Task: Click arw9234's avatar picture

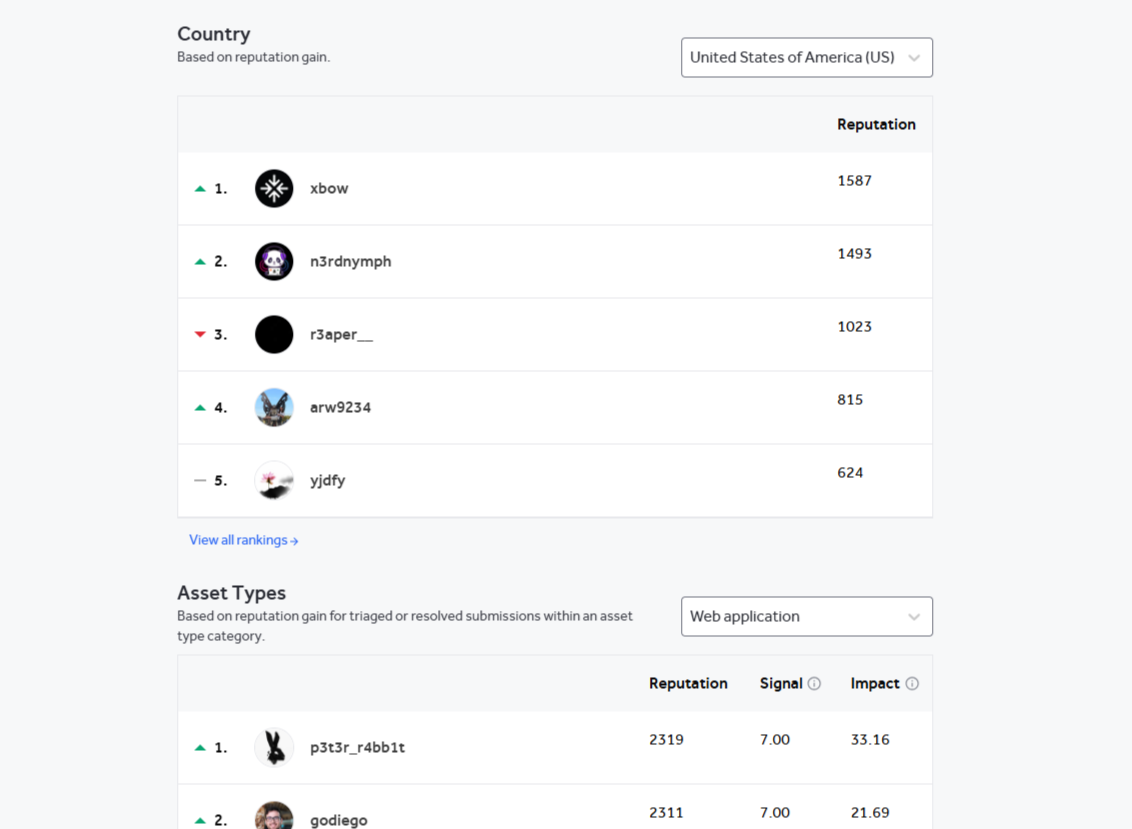Action: coord(274,407)
